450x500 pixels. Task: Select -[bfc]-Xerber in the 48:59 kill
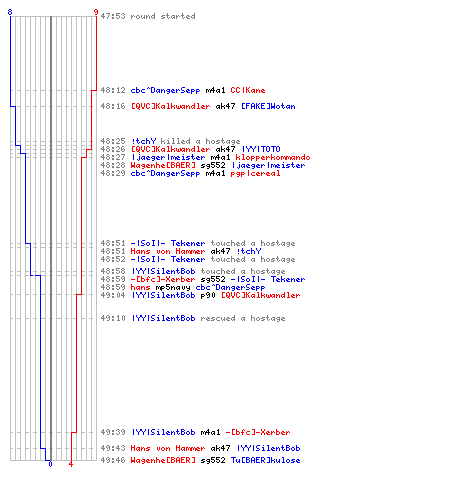[163, 279]
